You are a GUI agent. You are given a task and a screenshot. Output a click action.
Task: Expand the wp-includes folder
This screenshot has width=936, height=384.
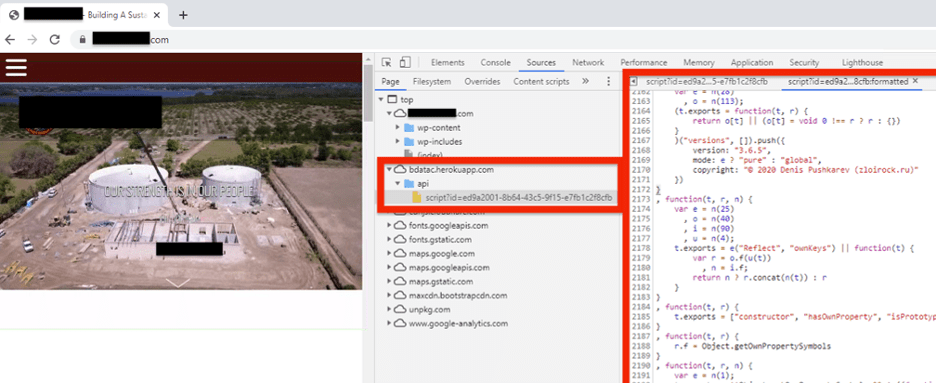coord(398,142)
